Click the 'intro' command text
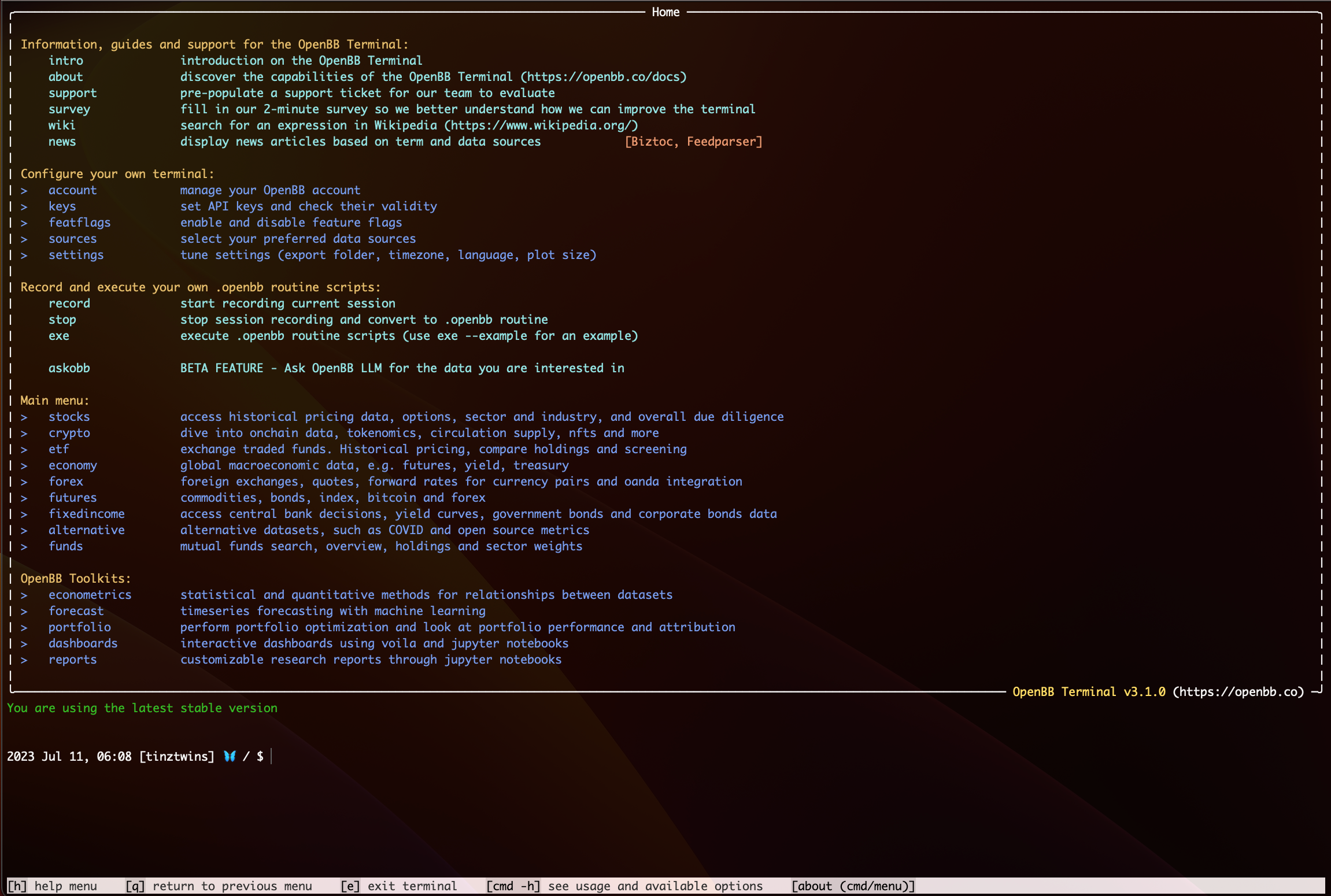This screenshot has width=1331, height=896. pos(66,61)
